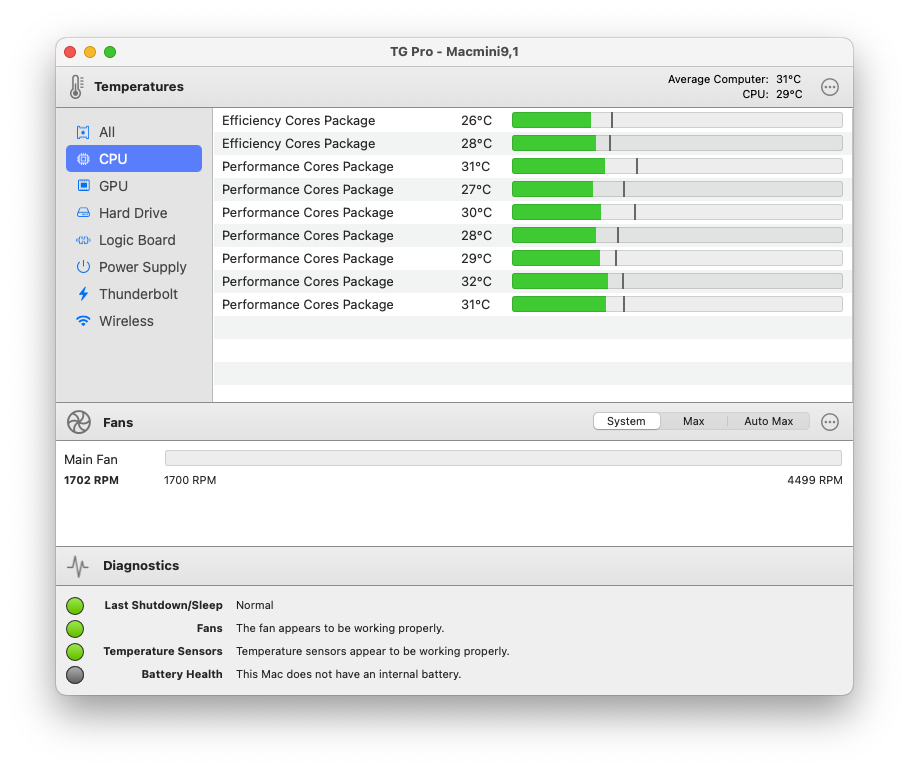Viewport: 909px width, 769px height.
Task: Click the 32°C Performance Cores temperature bar
Action: tap(677, 281)
